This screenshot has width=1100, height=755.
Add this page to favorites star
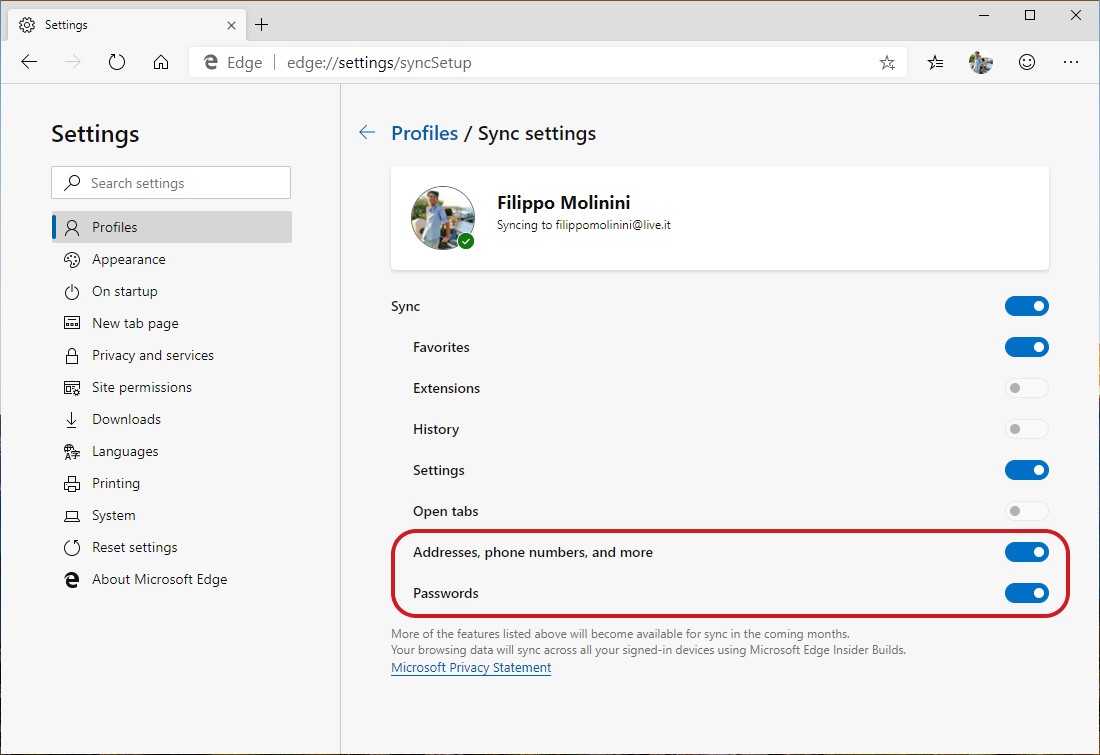point(887,62)
